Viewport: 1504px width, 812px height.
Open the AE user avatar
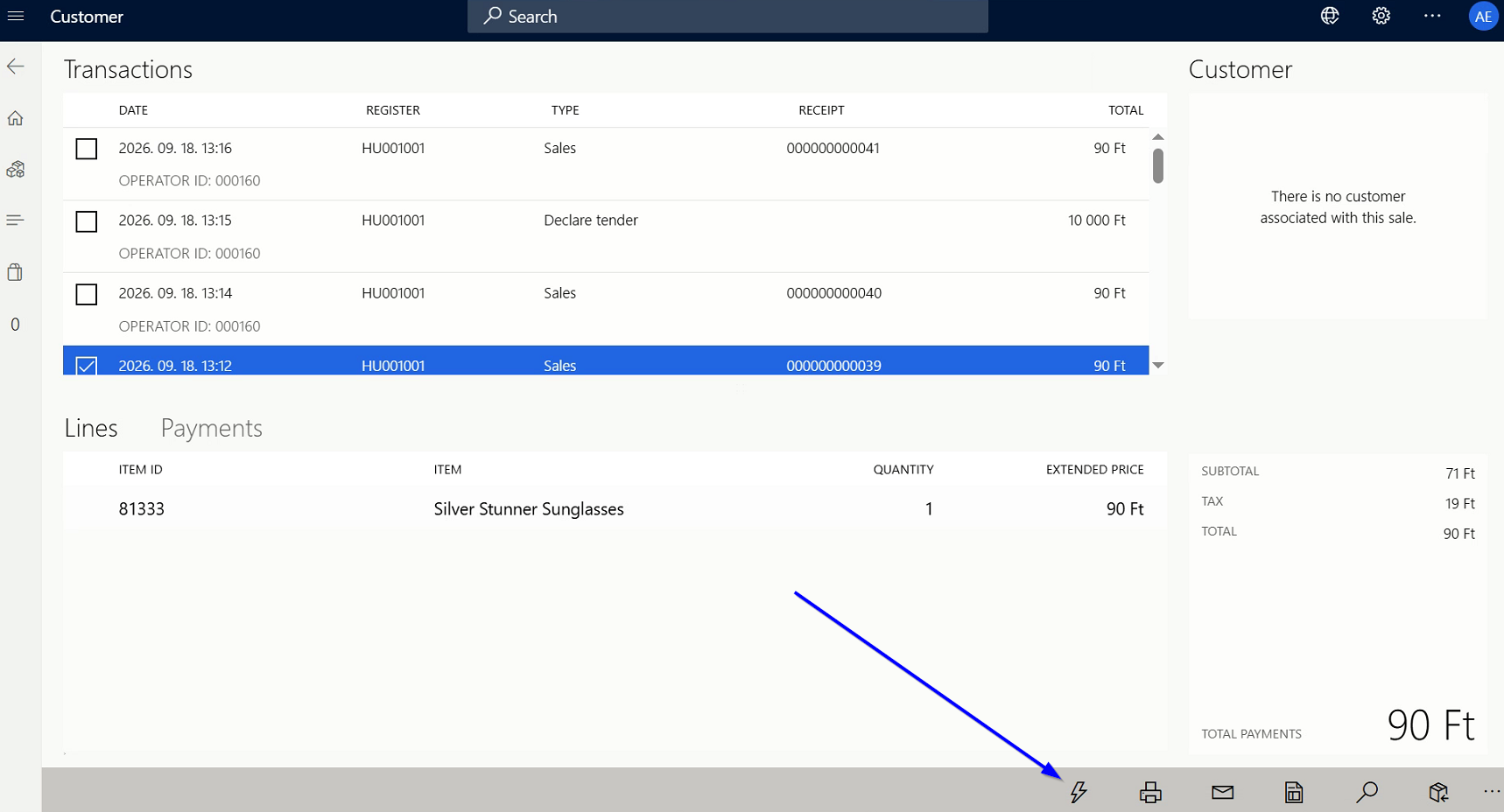pos(1483,17)
